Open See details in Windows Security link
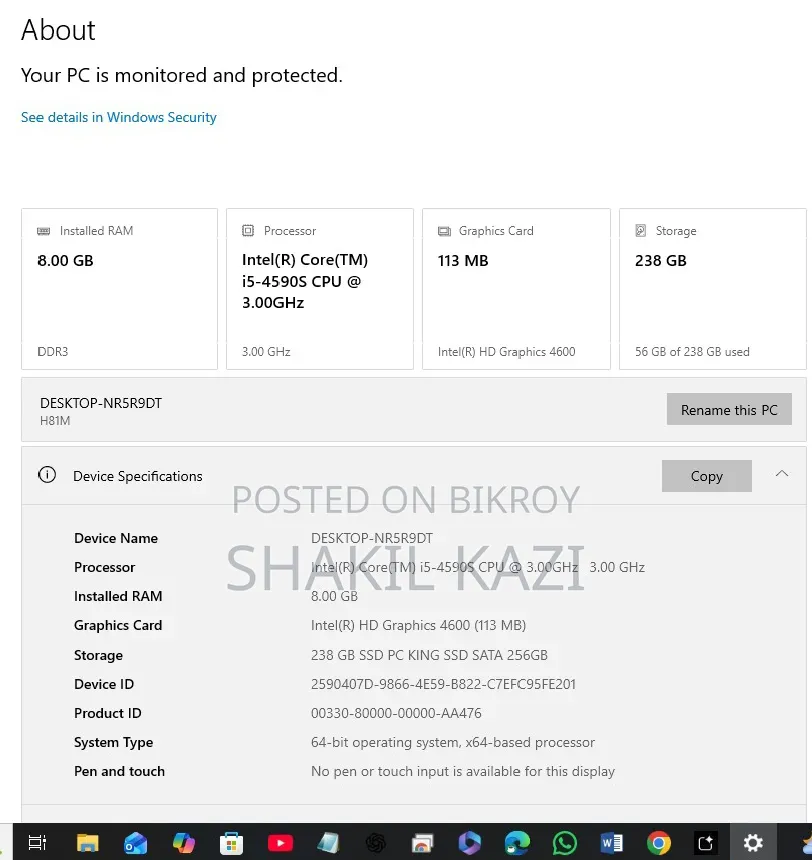This screenshot has width=812, height=860. (119, 117)
